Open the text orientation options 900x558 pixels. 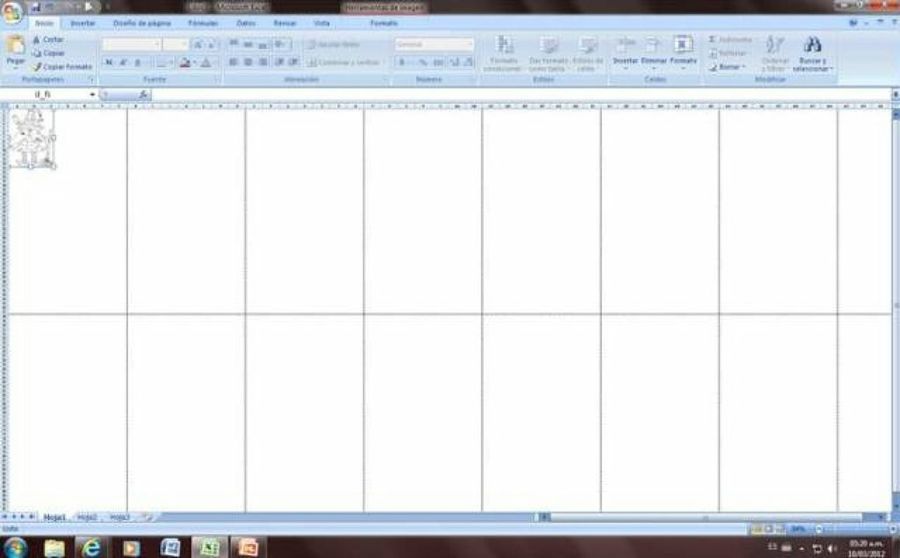click(280, 44)
